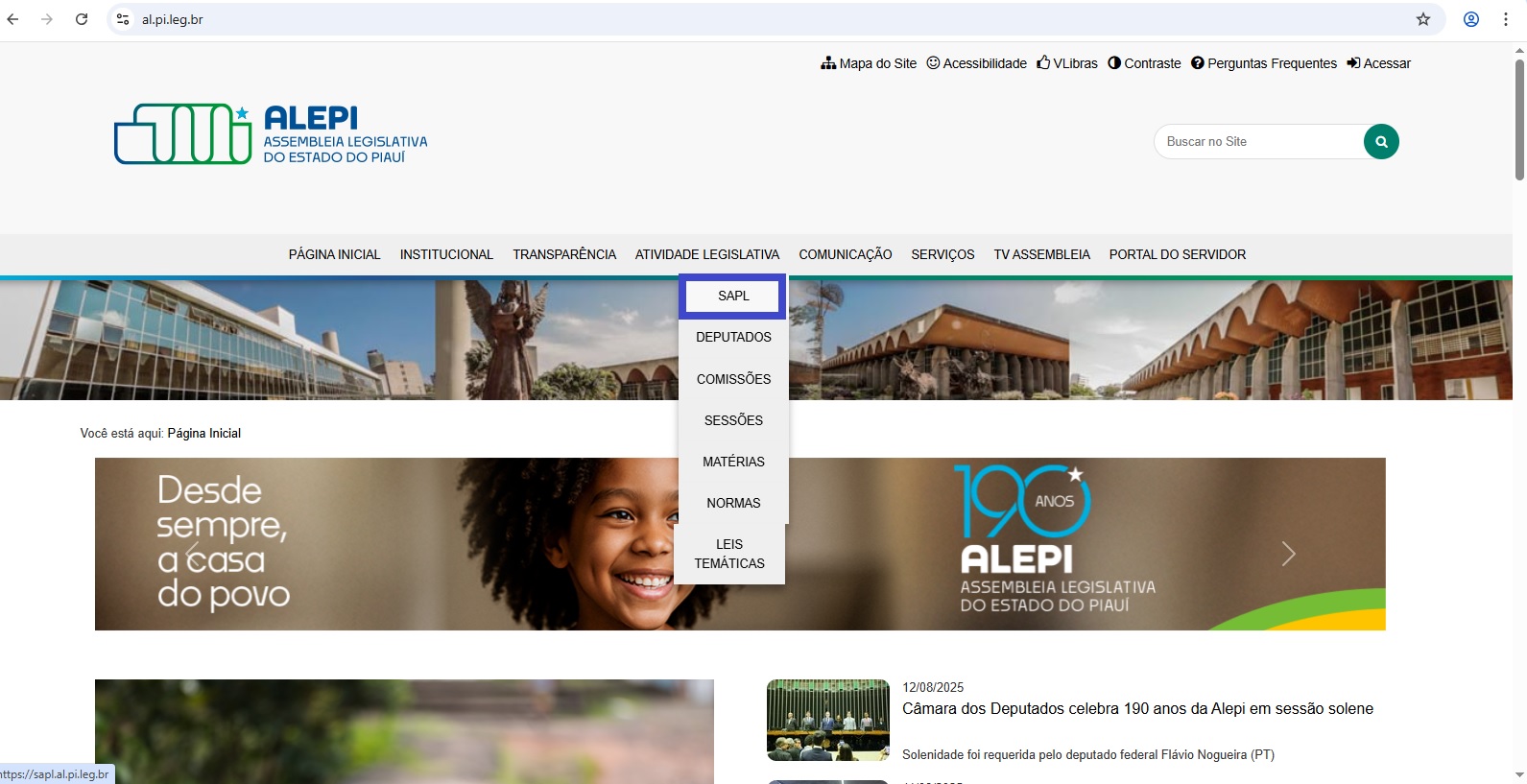Click the vertical page scrollbar

[x=1518, y=120]
